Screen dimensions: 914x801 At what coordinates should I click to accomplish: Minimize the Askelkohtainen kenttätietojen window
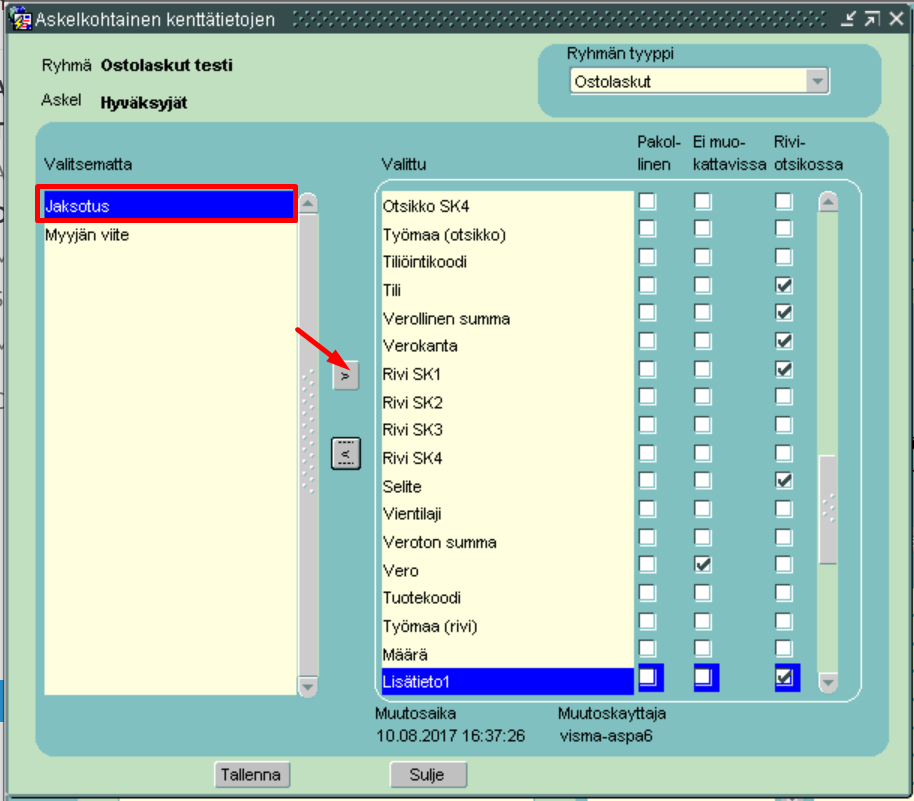[x=848, y=19]
